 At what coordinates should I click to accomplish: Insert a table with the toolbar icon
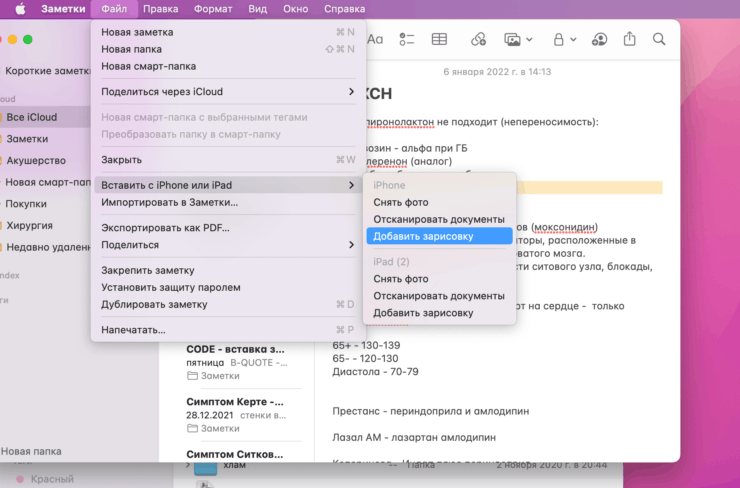pyautogui.click(x=439, y=39)
